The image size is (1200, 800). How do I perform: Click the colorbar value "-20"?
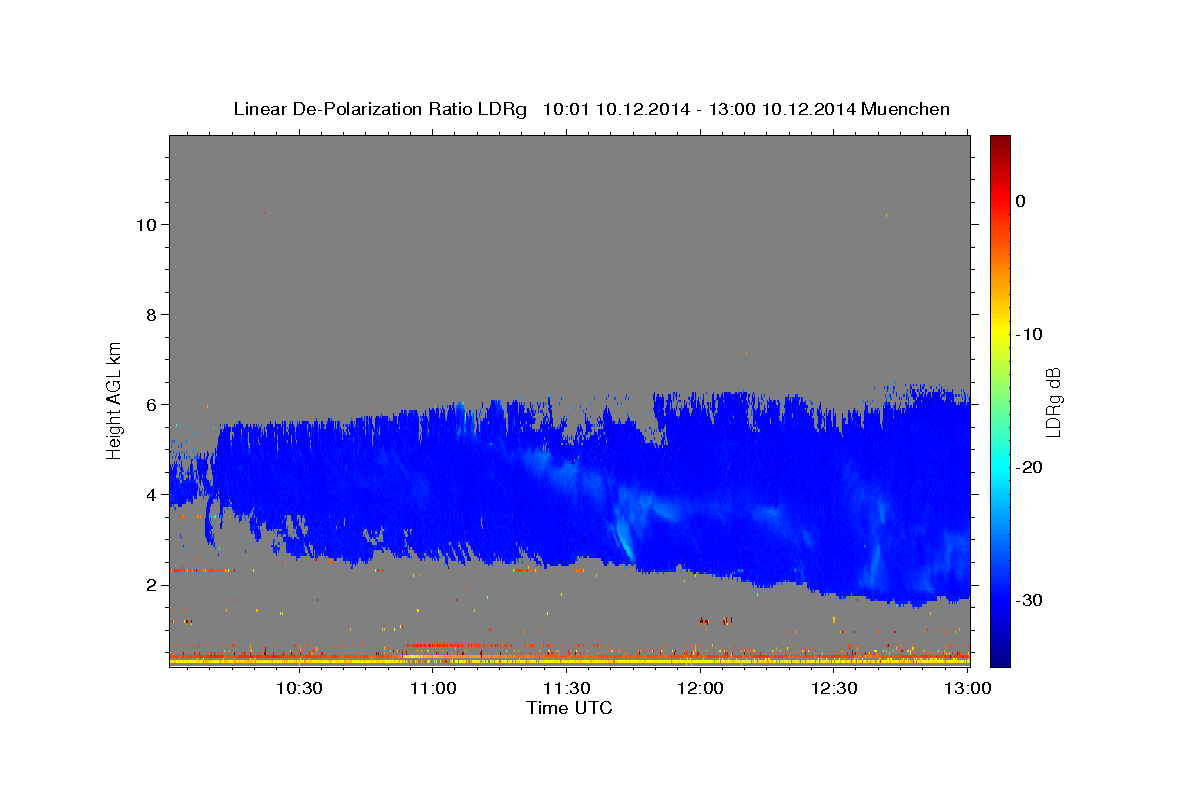[1029, 467]
